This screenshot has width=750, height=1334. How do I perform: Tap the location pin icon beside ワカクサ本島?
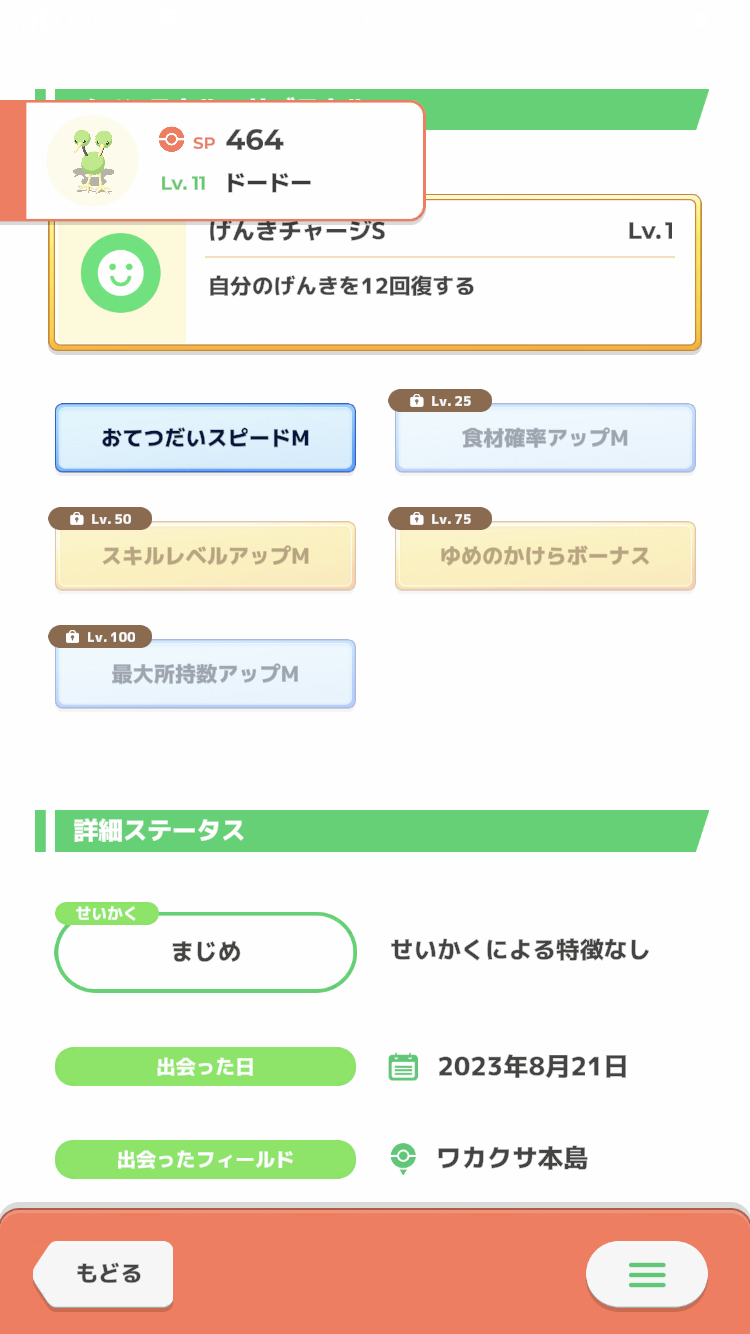click(x=402, y=1159)
